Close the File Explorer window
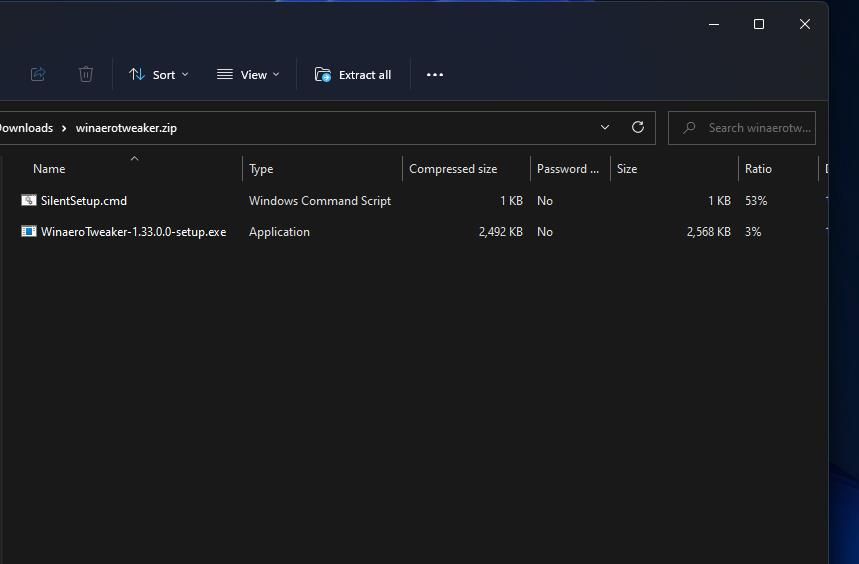The width and height of the screenshot is (859, 564). click(x=805, y=24)
